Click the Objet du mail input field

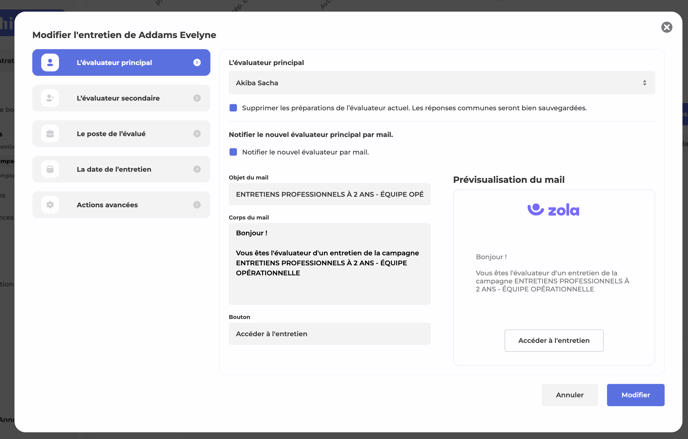point(329,194)
